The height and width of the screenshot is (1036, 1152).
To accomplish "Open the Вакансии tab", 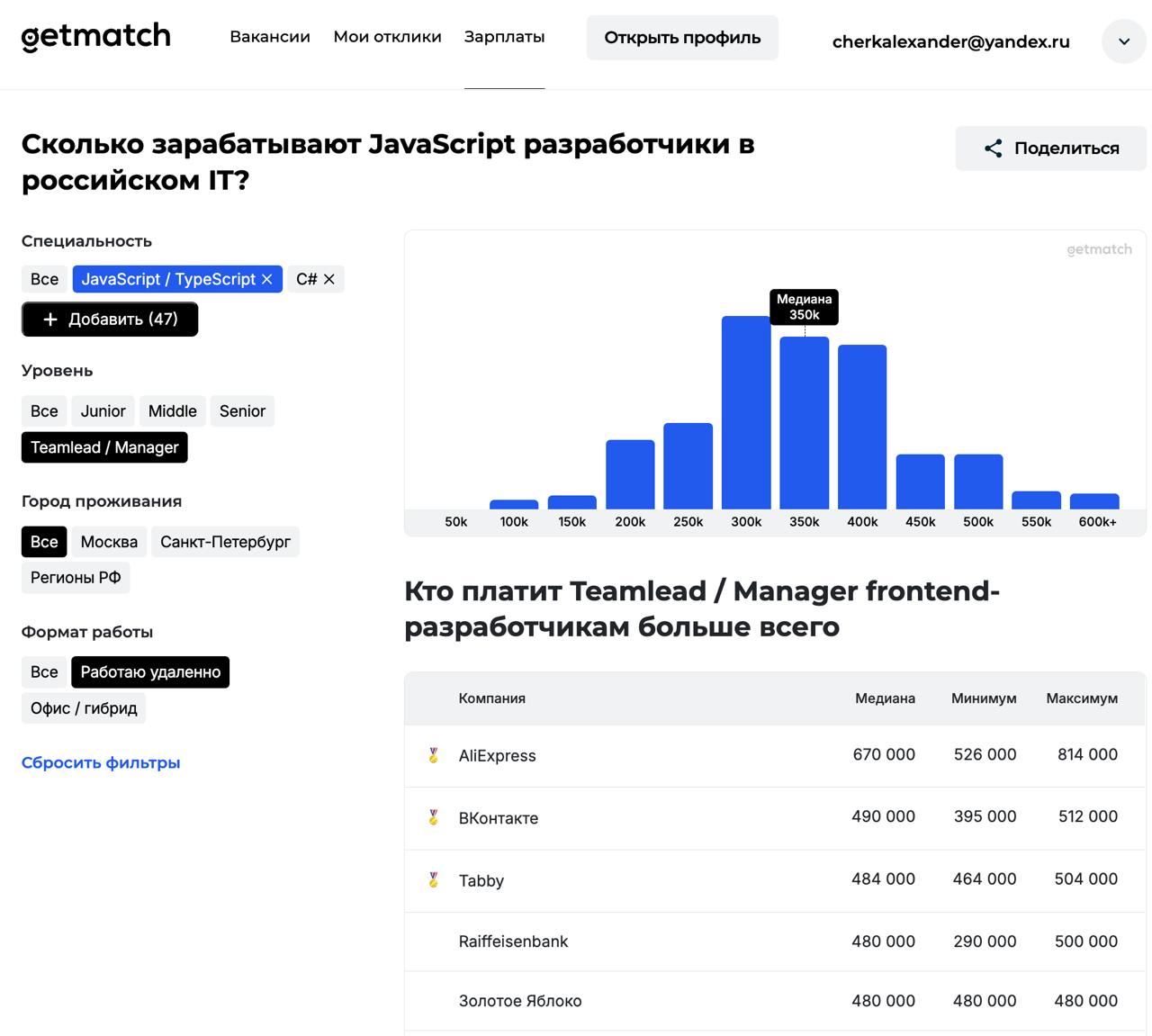I will [270, 37].
